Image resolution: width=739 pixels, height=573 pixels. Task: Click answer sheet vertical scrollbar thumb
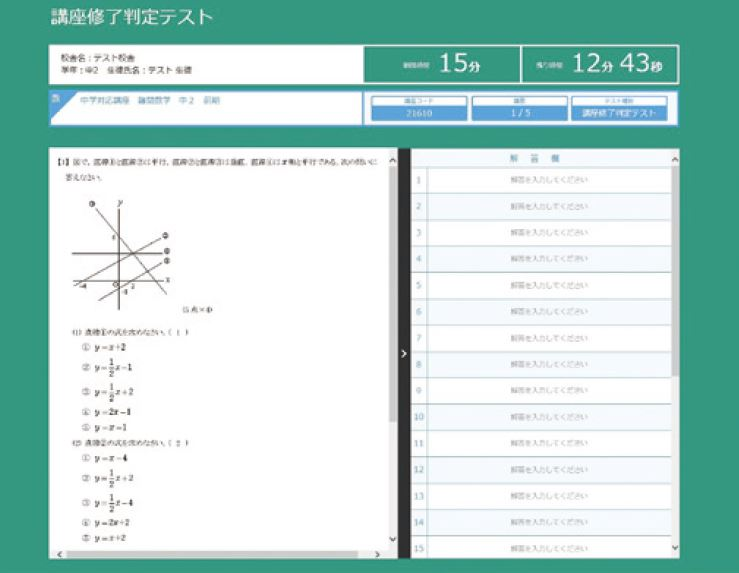tap(675, 271)
